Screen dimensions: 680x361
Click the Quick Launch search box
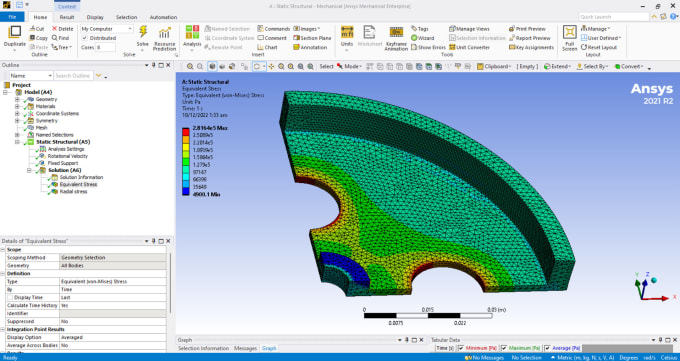613,16
